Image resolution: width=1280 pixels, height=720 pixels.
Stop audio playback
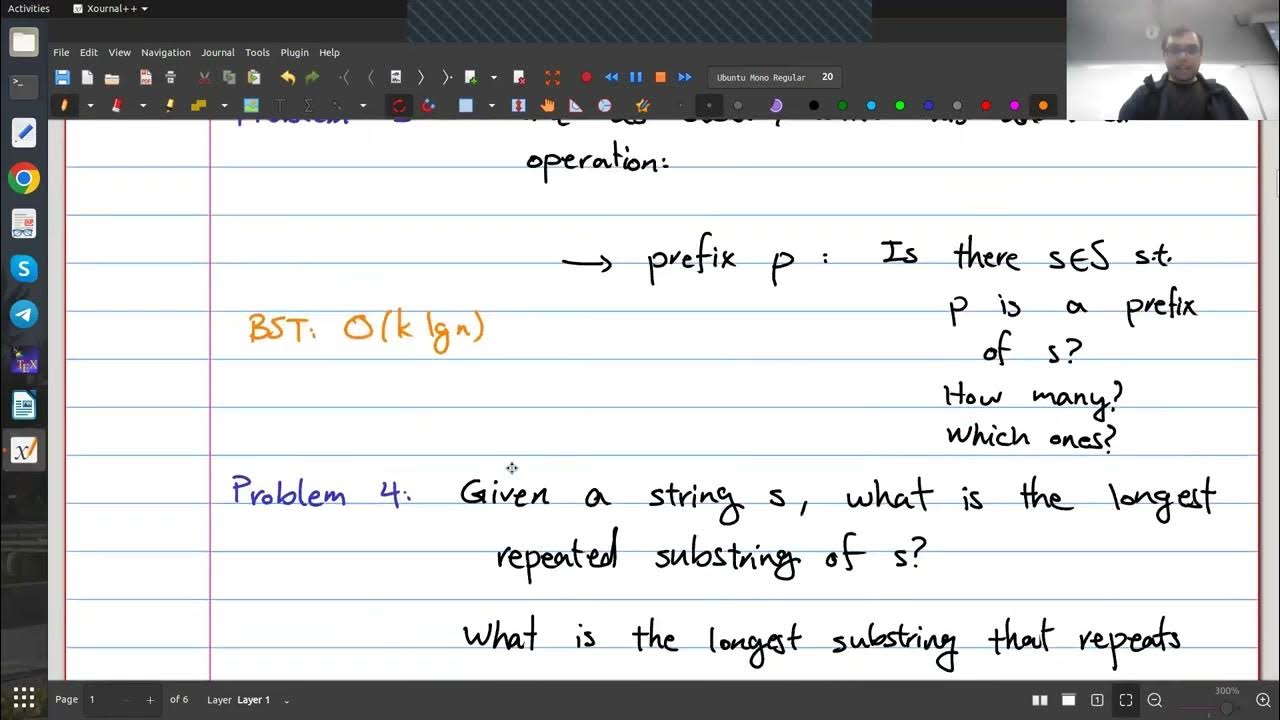(660, 77)
